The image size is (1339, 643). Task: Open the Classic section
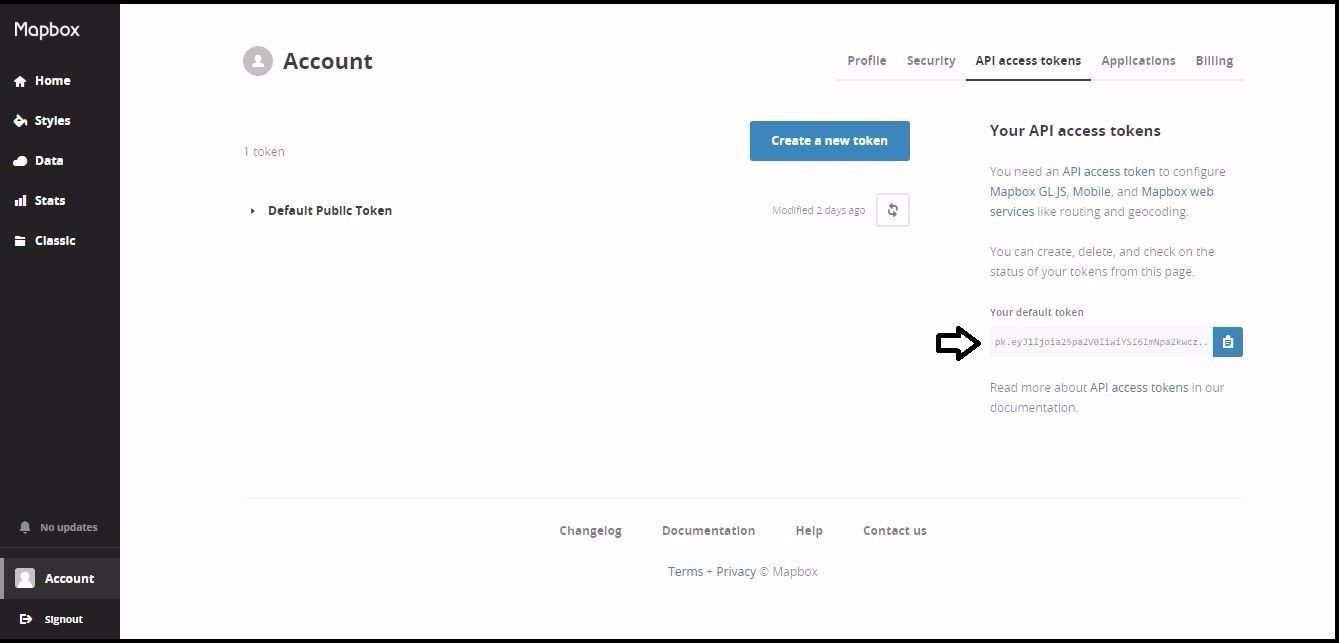[55, 241]
